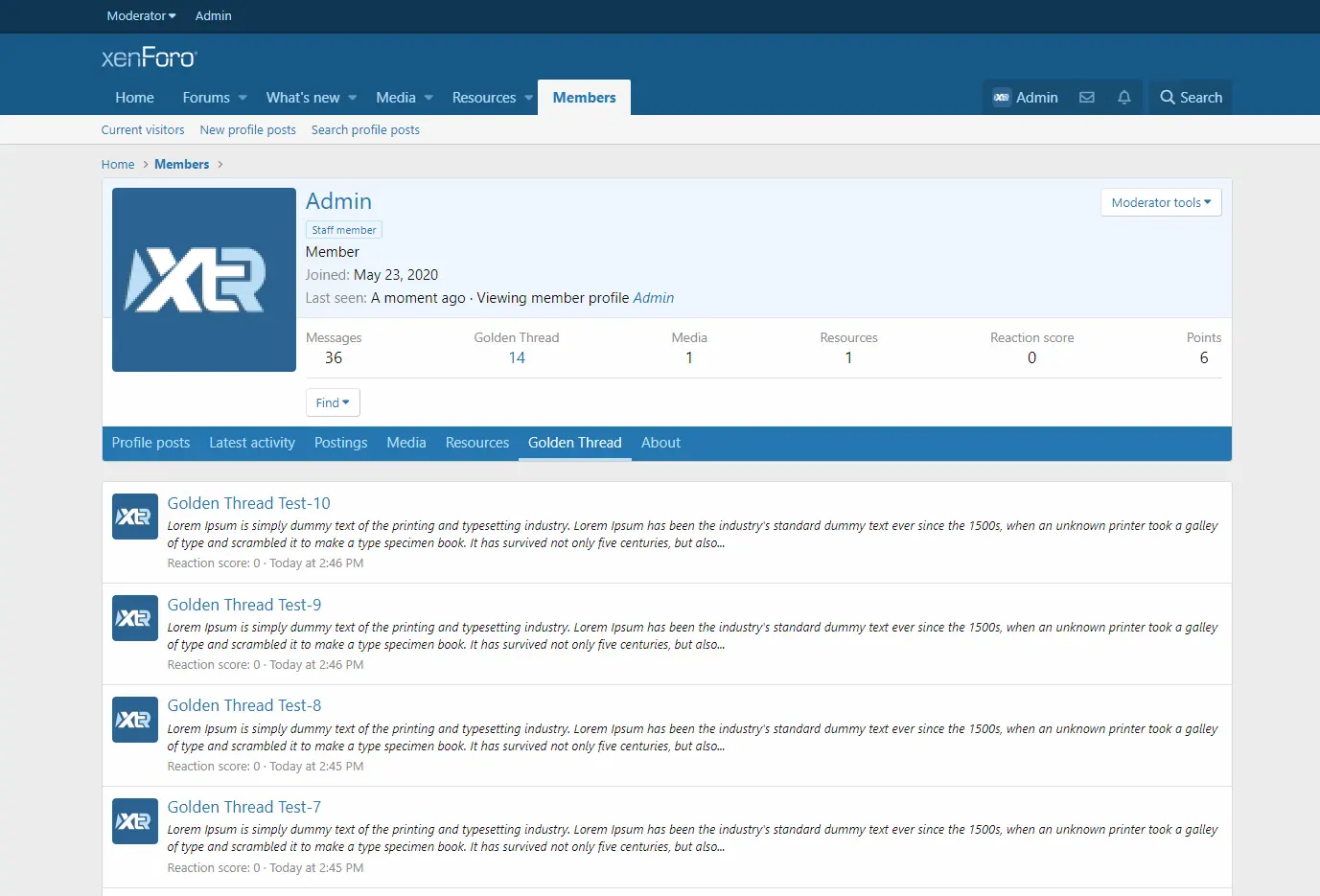Open the alerts bell icon
The image size is (1320, 896).
pos(1124,98)
